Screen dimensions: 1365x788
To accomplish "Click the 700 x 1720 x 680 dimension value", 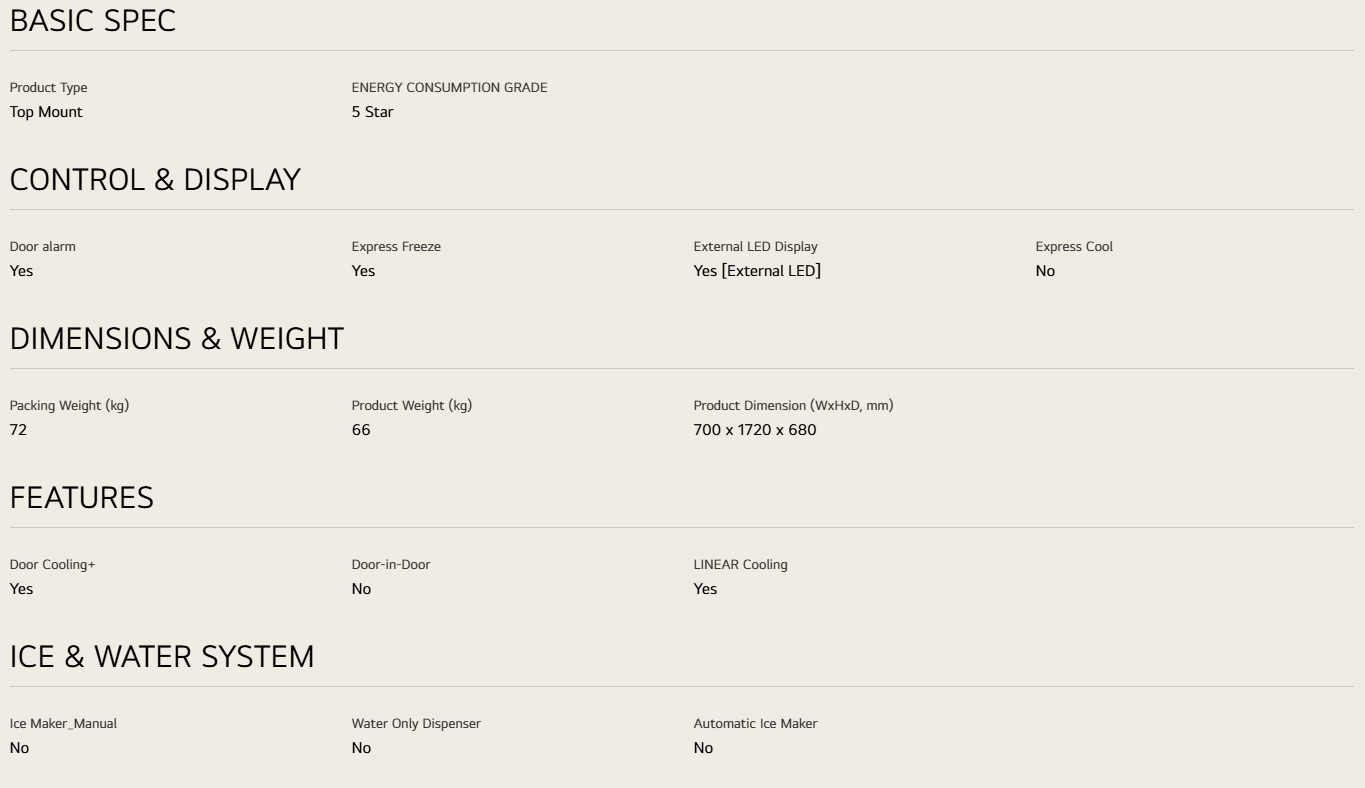I will pos(755,430).
